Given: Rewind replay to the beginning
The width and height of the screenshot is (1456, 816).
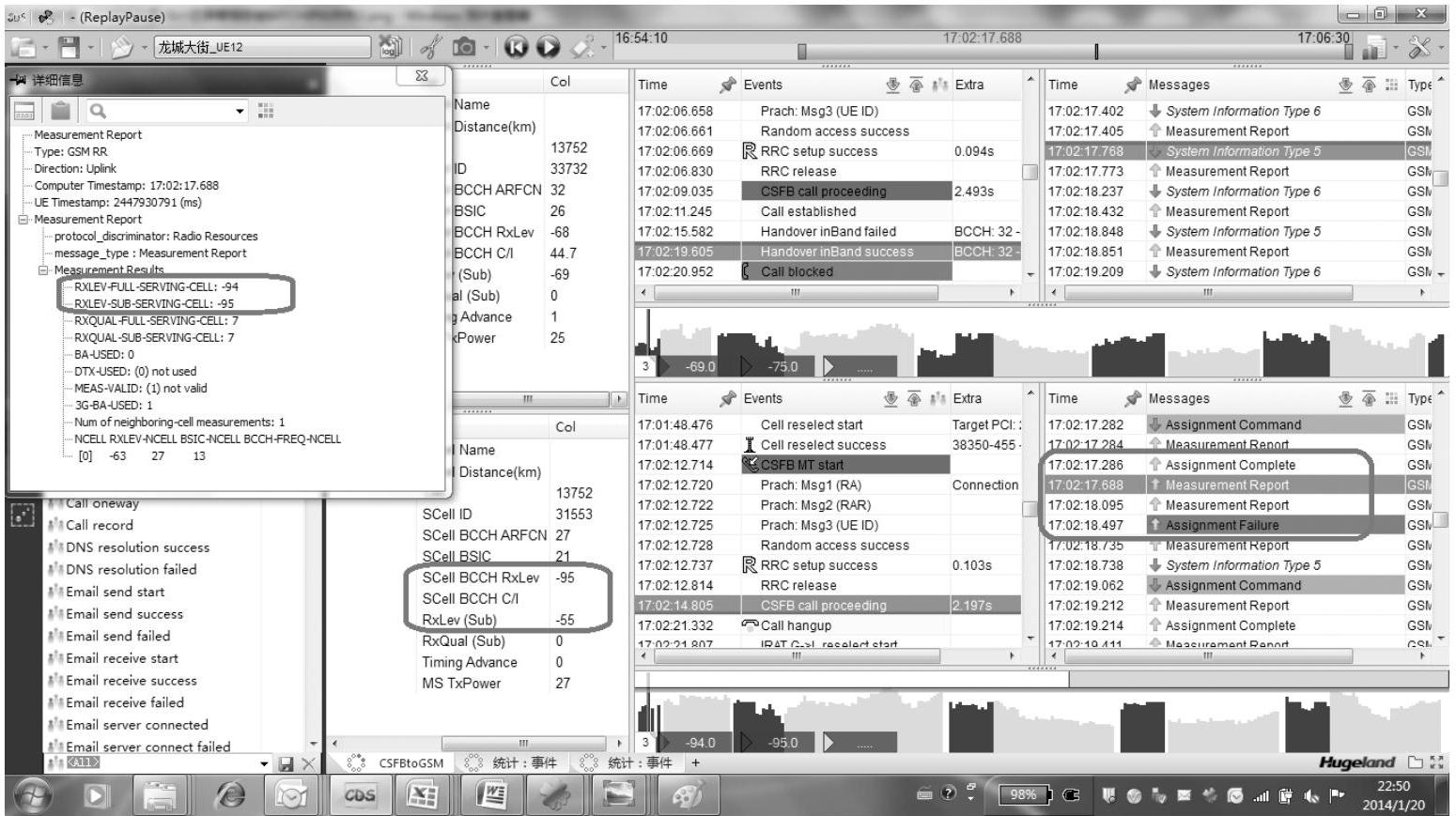Looking at the screenshot, I should tap(516, 46).
